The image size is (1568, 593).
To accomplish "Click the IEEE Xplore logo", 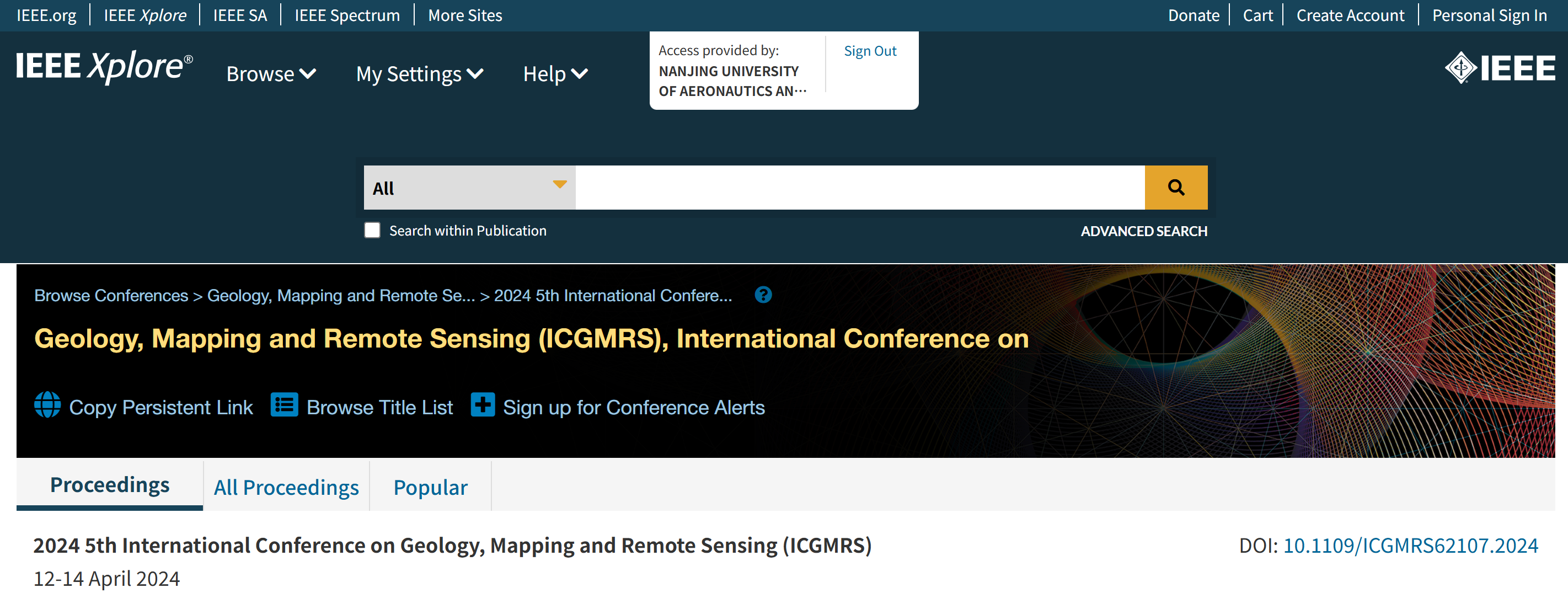I will coord(104,66).
